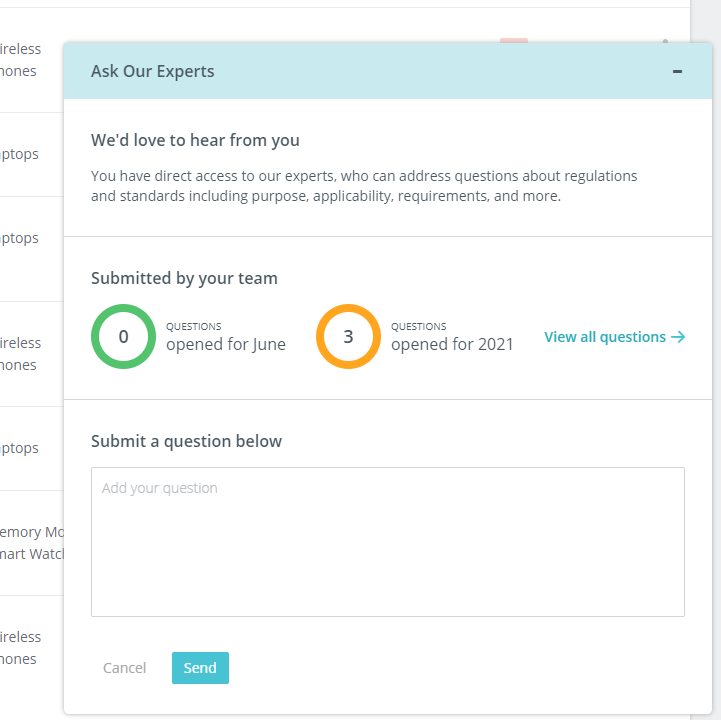Image resolution: width=721 pixels, height=720 pixels.
Task: Select the 'opened for 2021' label
Action: click(451, 344)
